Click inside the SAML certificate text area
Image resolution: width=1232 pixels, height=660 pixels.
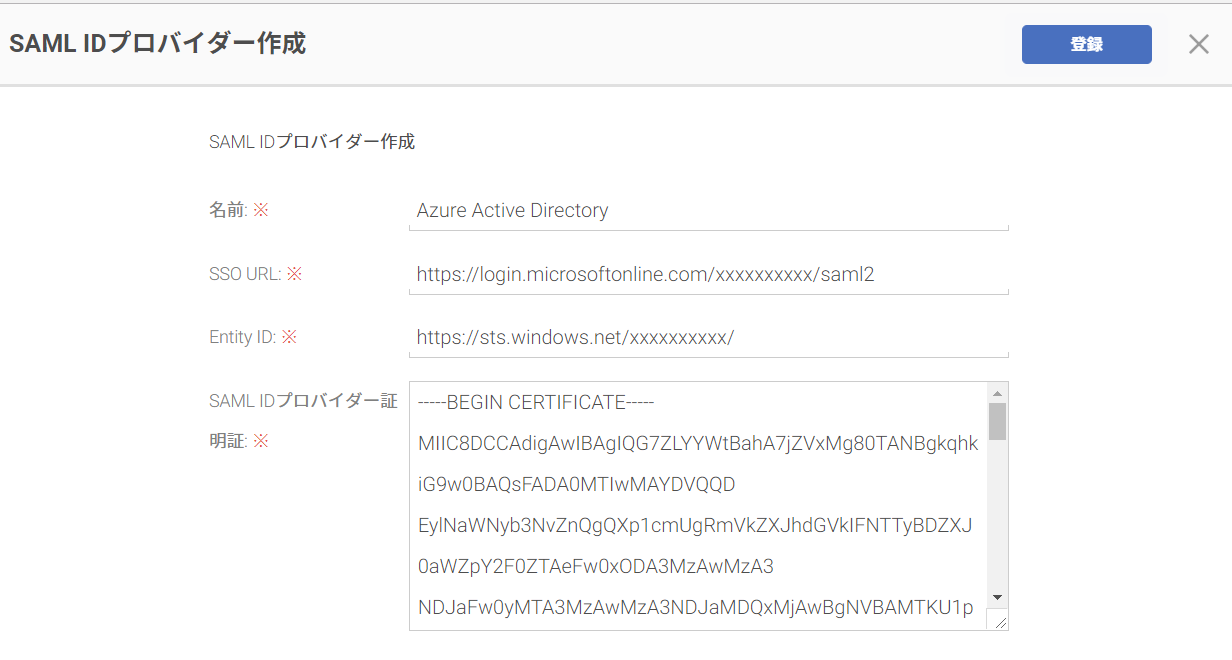click(x=698, y=506)
